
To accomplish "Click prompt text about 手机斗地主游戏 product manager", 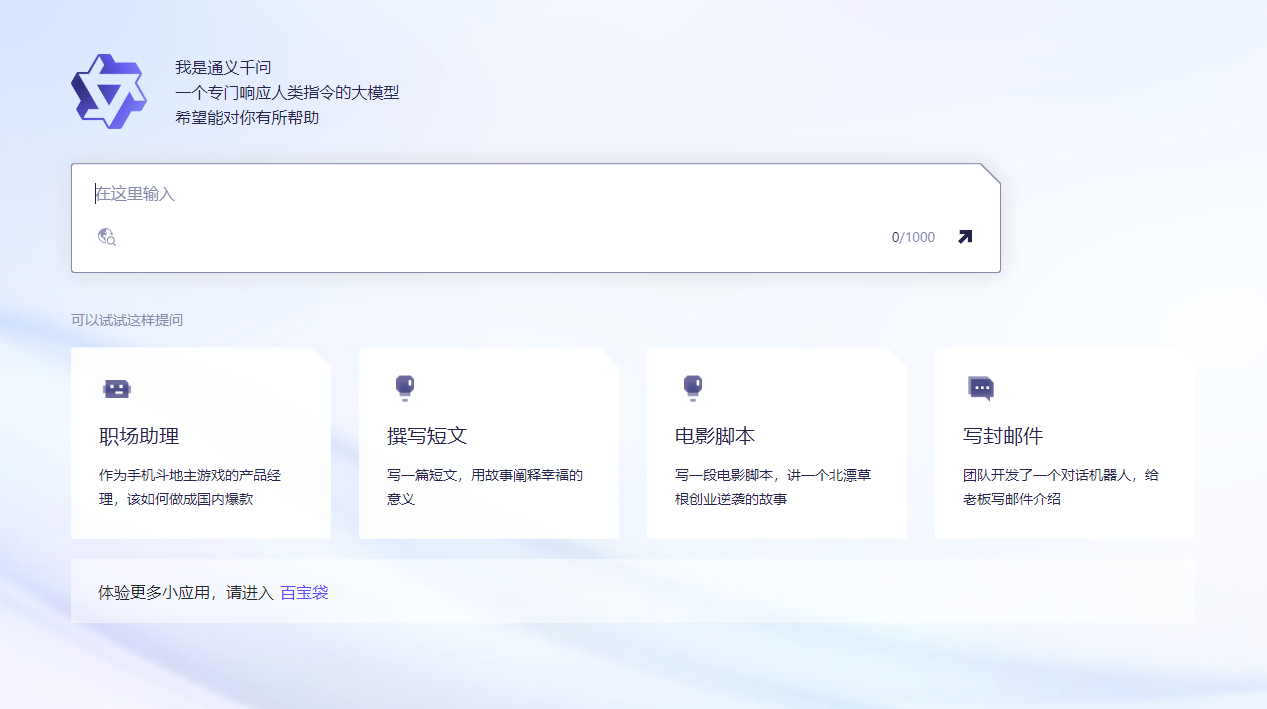I will (x=190, y=487).
